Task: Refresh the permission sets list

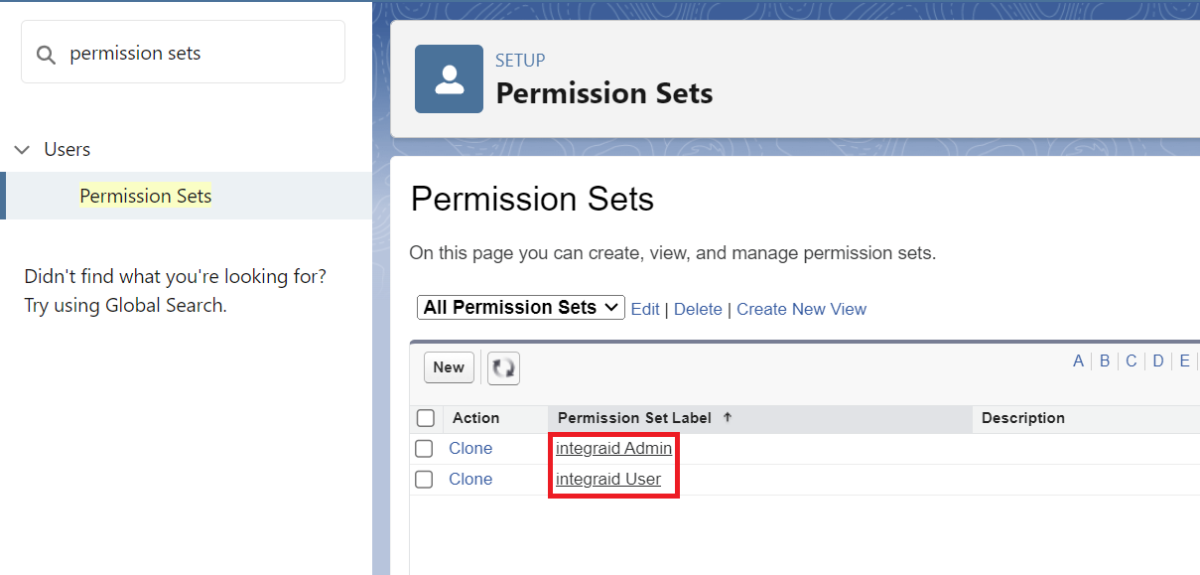Action: (x=503, y=367)
